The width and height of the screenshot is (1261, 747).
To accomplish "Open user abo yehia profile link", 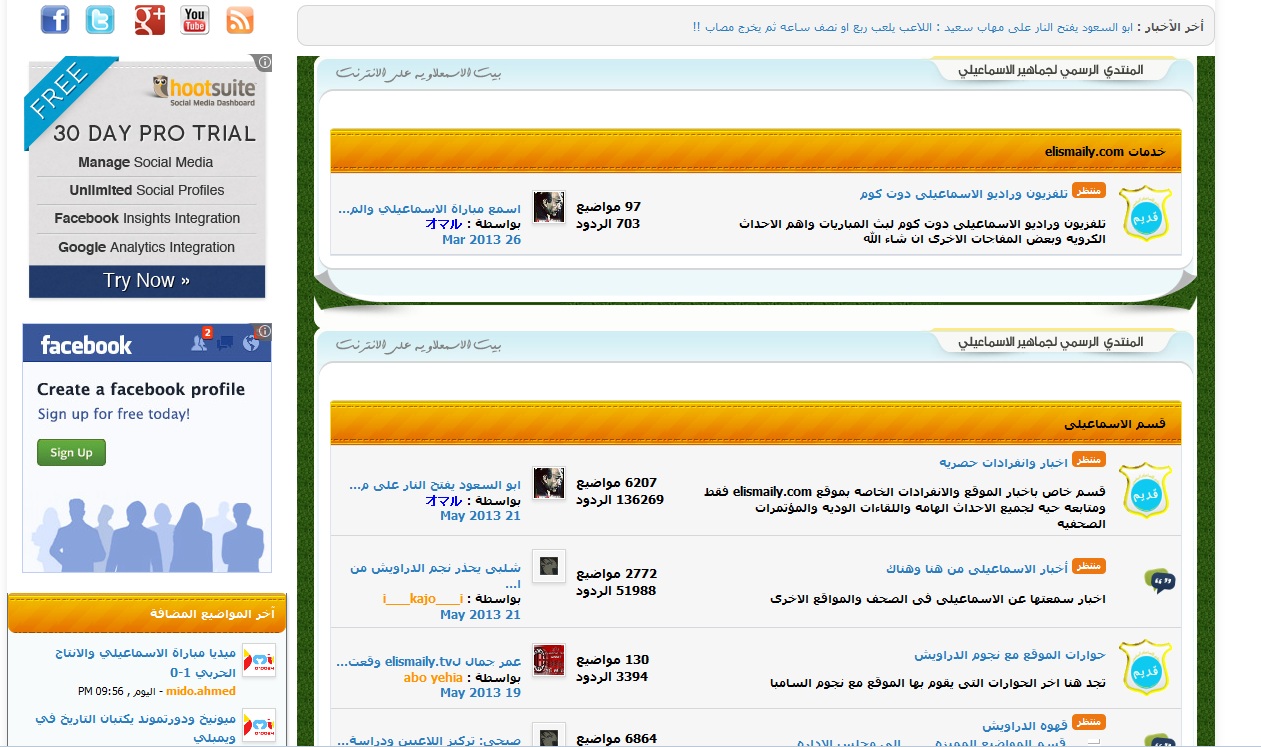I will click(x=433, y=677).
